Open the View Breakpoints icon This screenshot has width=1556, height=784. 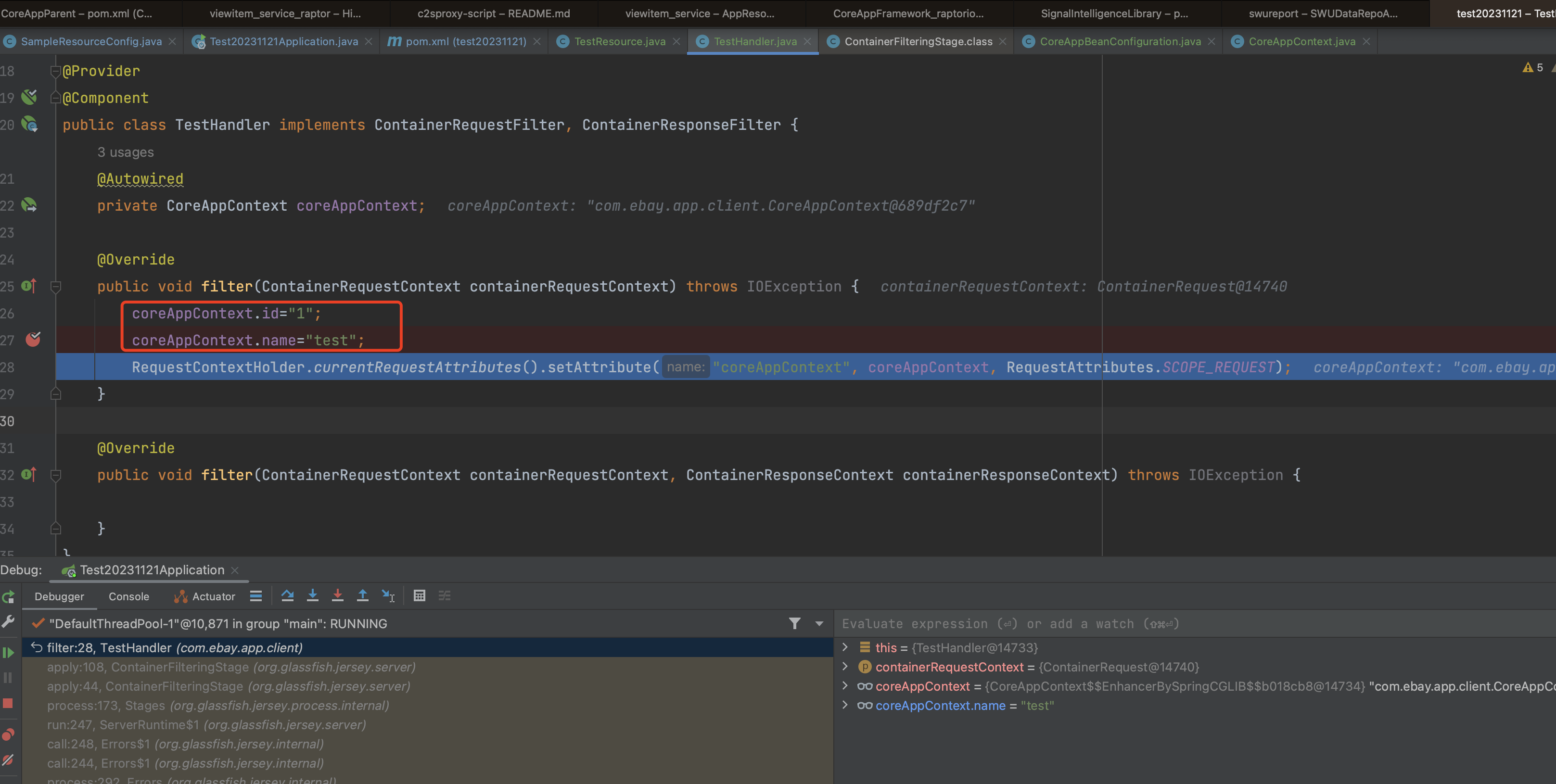pyautogui.click(x=8, y=734)
